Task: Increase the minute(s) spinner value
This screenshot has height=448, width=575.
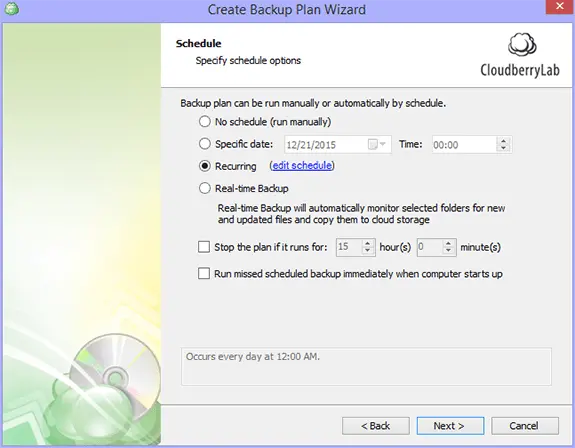Action: point(448,243)
